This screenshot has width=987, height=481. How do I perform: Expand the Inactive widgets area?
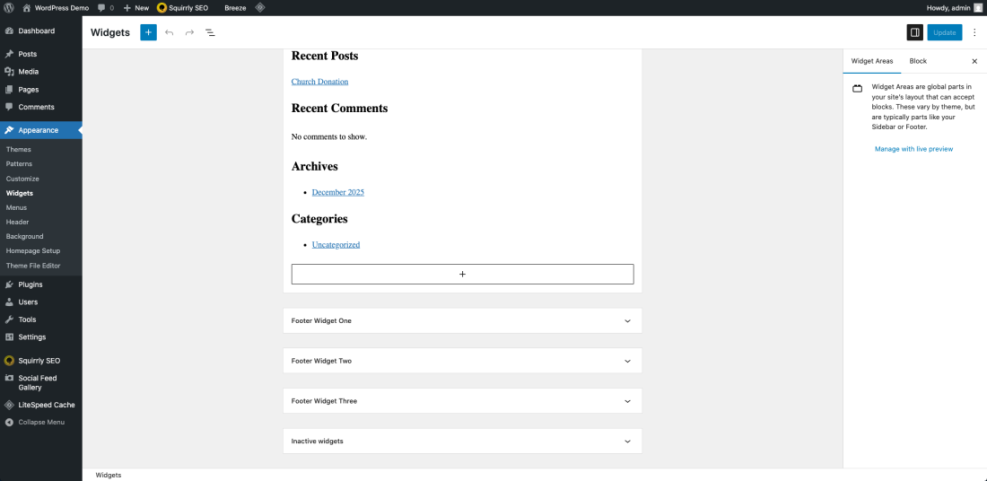click(x=463, y=441)
